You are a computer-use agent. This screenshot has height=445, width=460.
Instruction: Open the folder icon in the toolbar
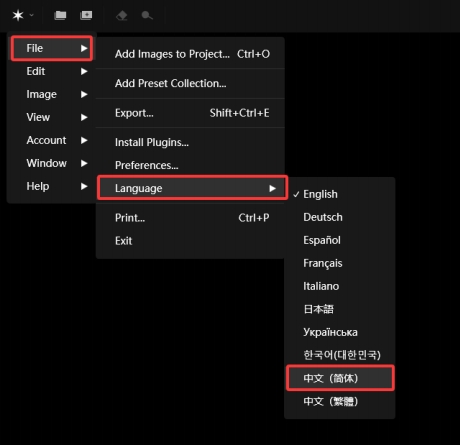click(x=60, y=15)
